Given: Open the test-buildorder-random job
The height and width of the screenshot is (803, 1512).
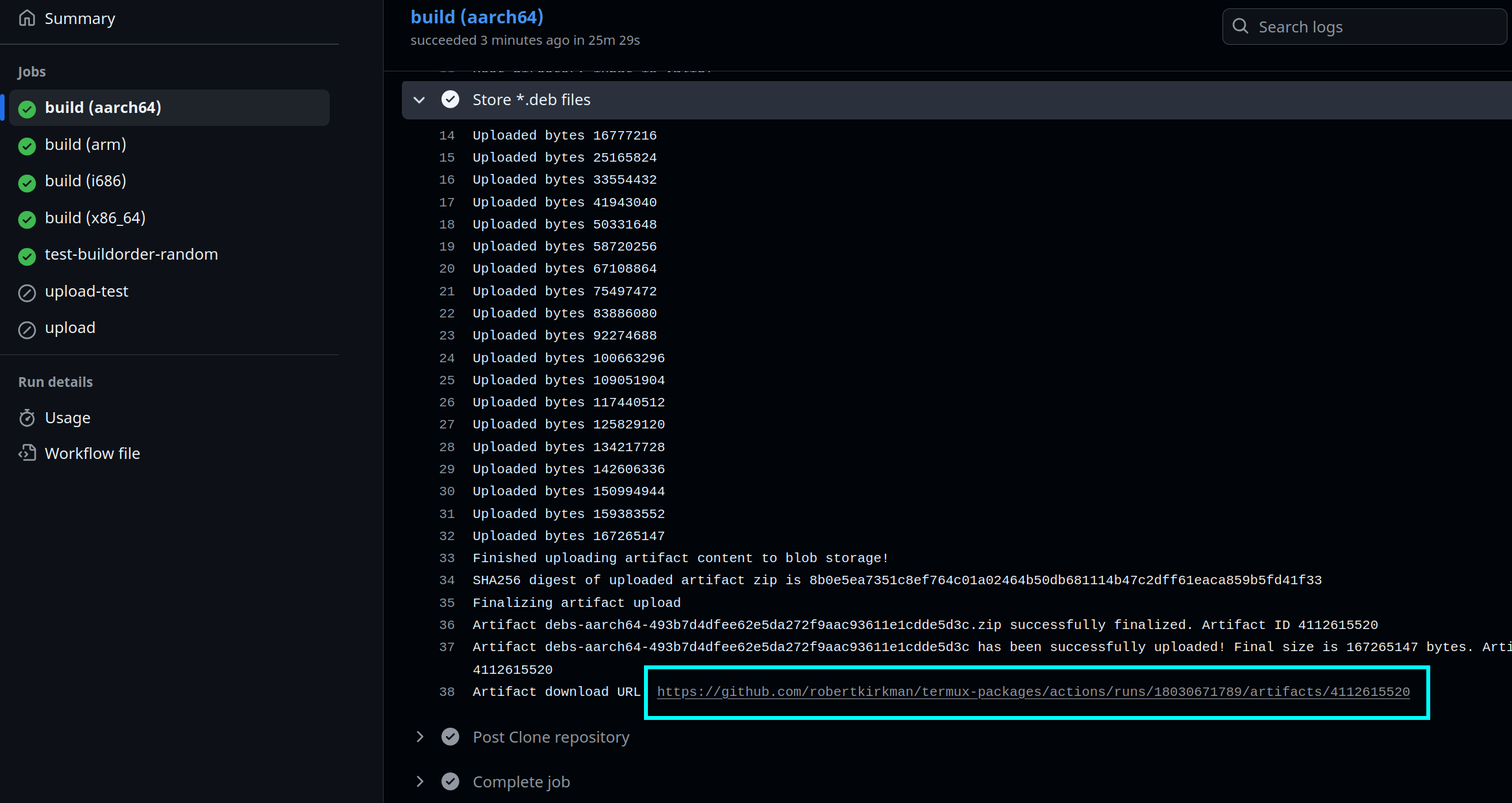Looking at the screenshot, I should point(131,254).
